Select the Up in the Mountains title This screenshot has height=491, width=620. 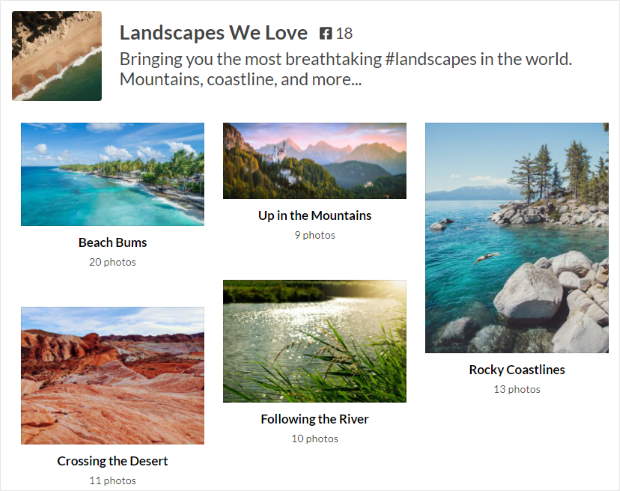click(314, 215)
